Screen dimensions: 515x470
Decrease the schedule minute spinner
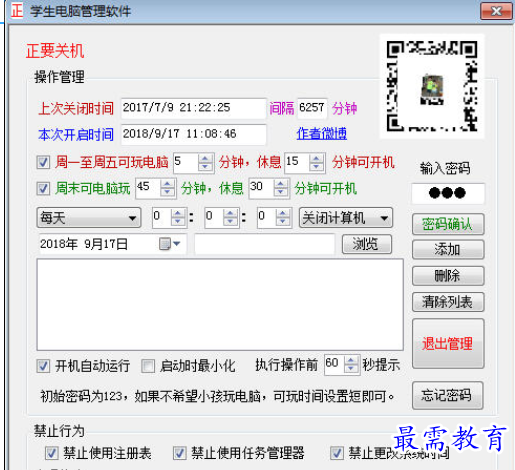point(230,222)
